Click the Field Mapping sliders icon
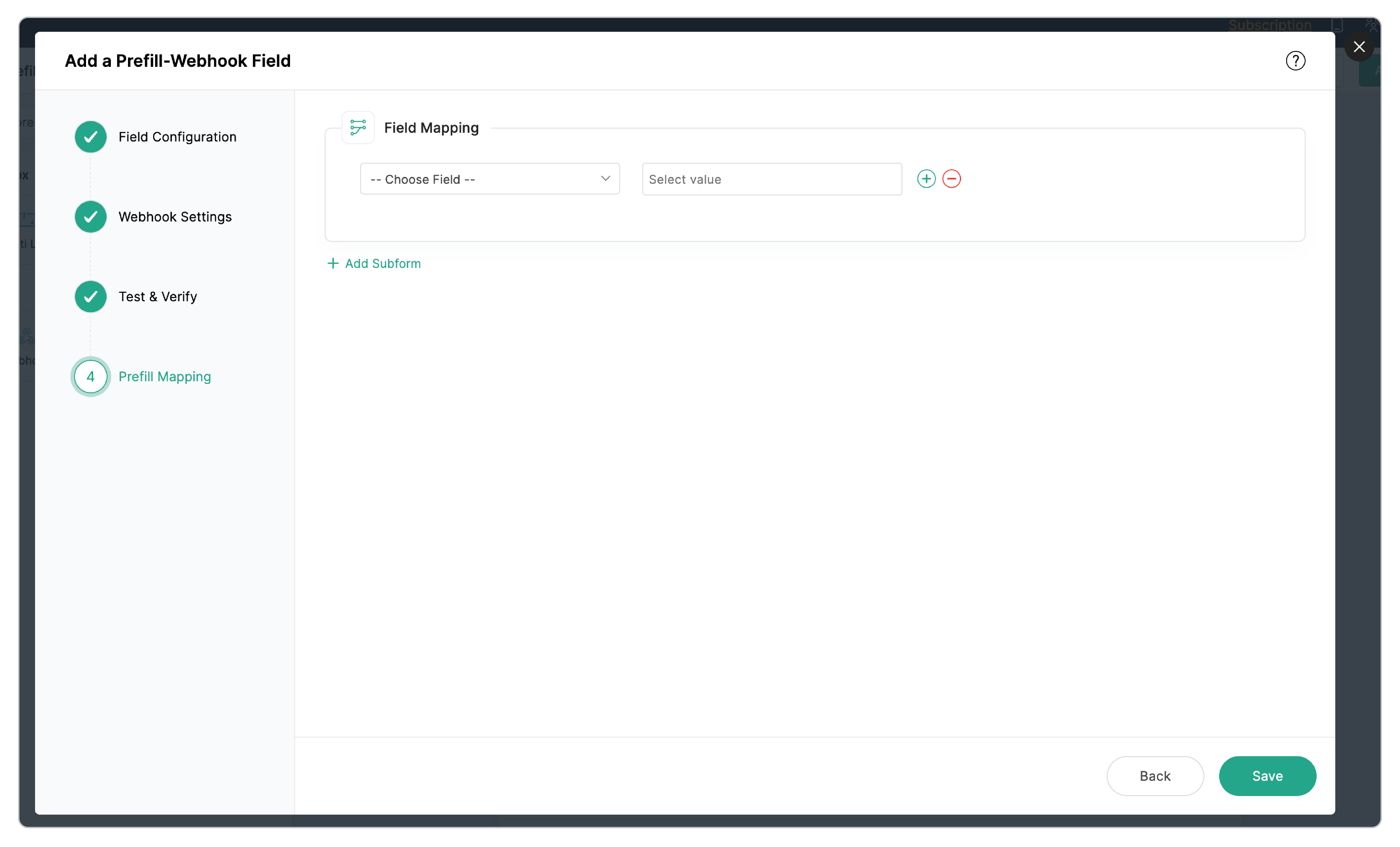 pyautogui.click(x=358, y=127)
